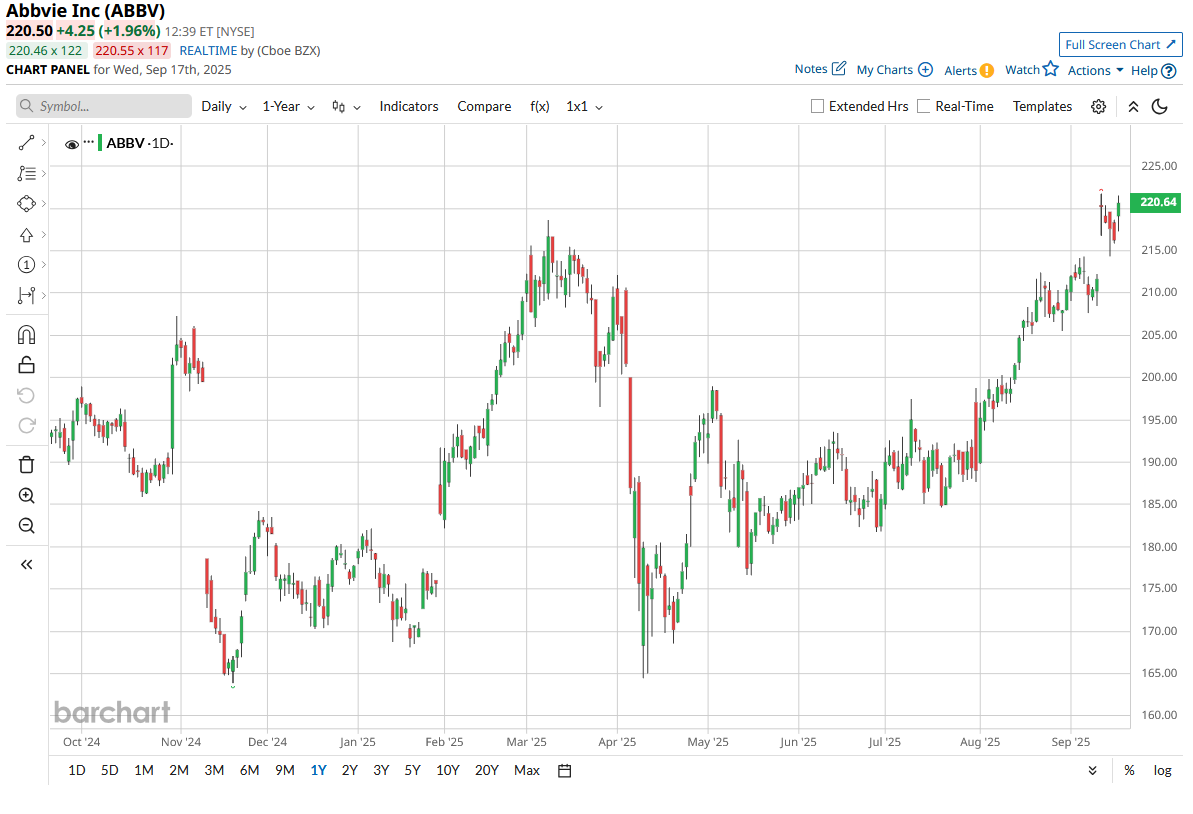
Task: Open the Compare menu
Action: pos(484,107)
